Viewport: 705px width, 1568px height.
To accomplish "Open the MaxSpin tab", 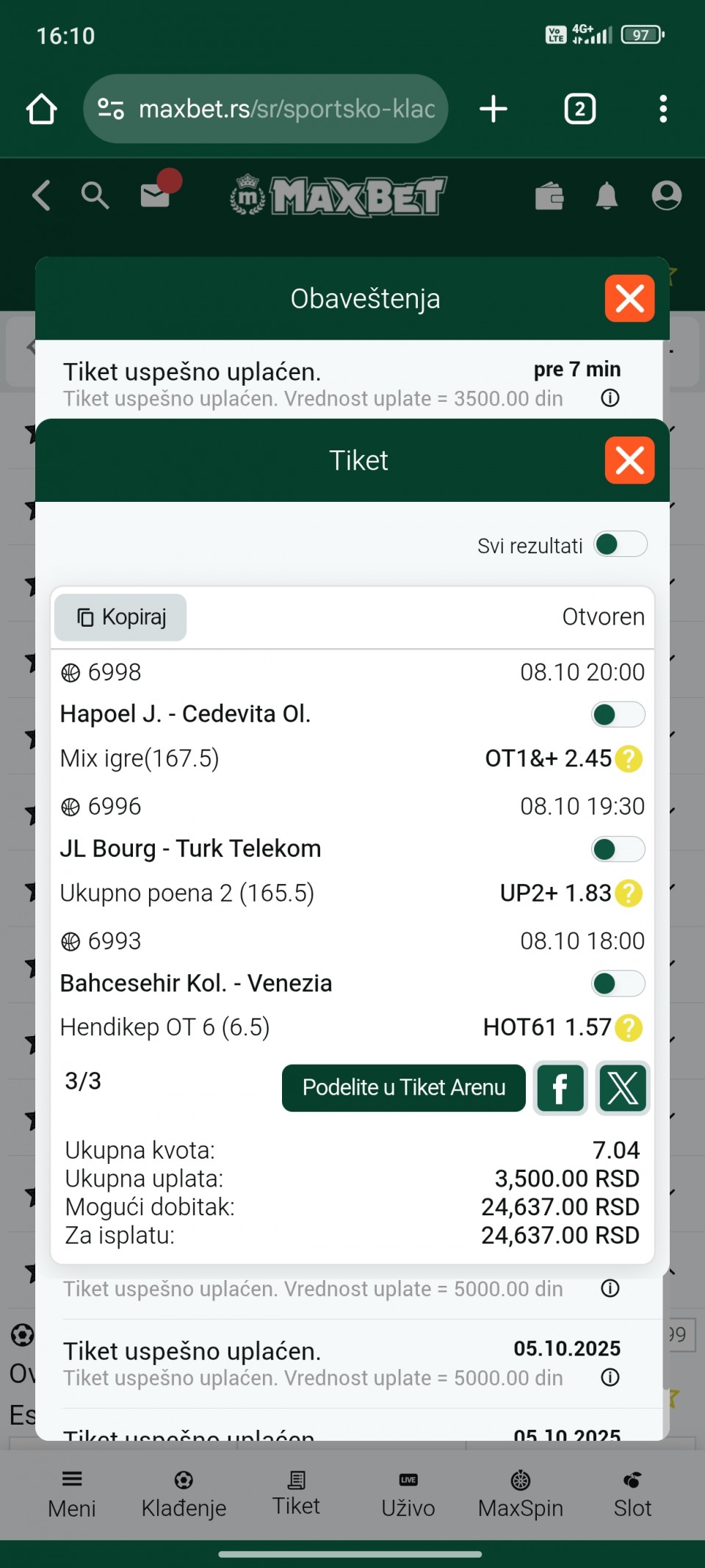I will [x=520, y=1494].
